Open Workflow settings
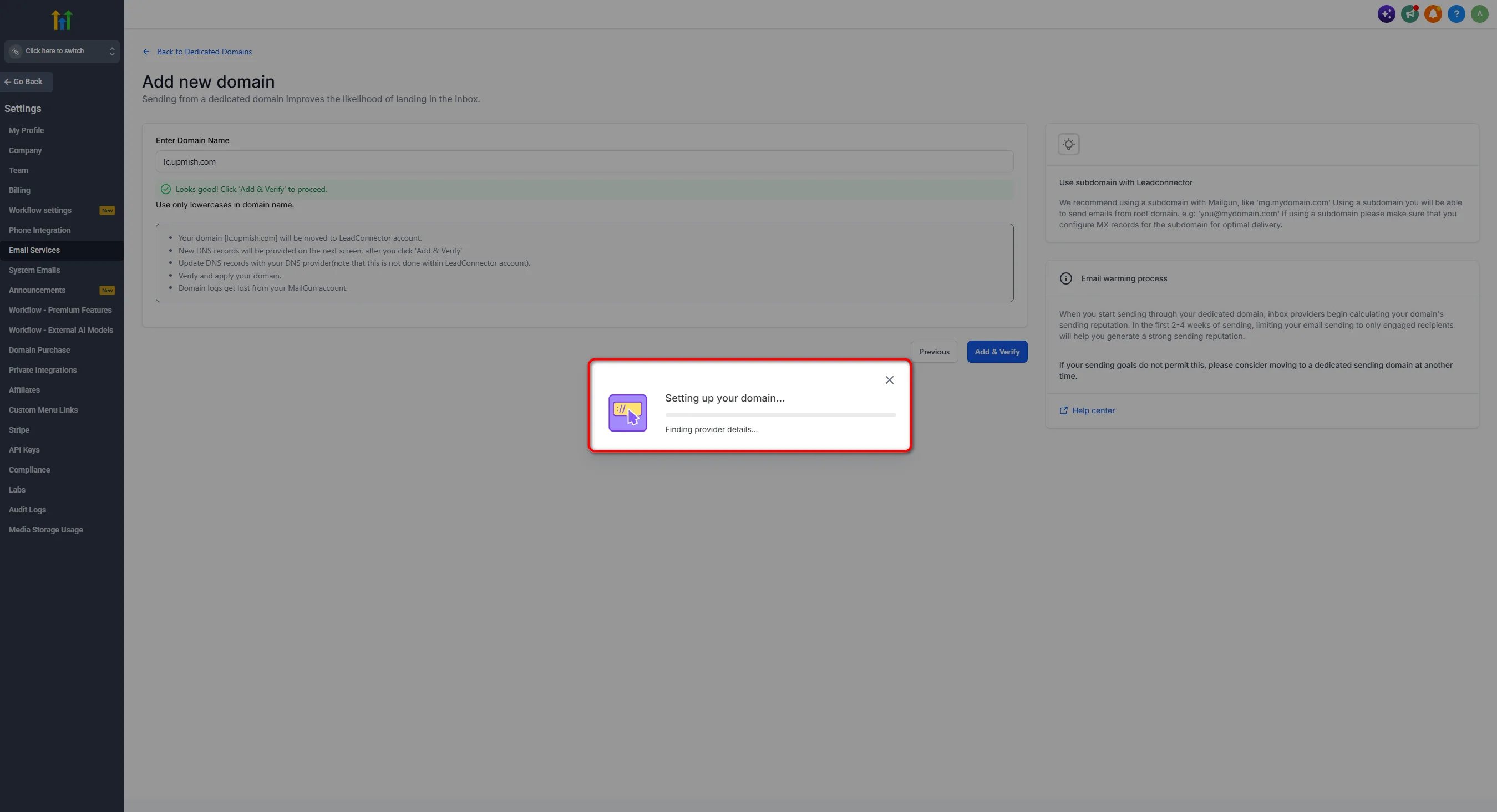The height and width of the screenshot is (812, 1497). click(x=62, y=210)
